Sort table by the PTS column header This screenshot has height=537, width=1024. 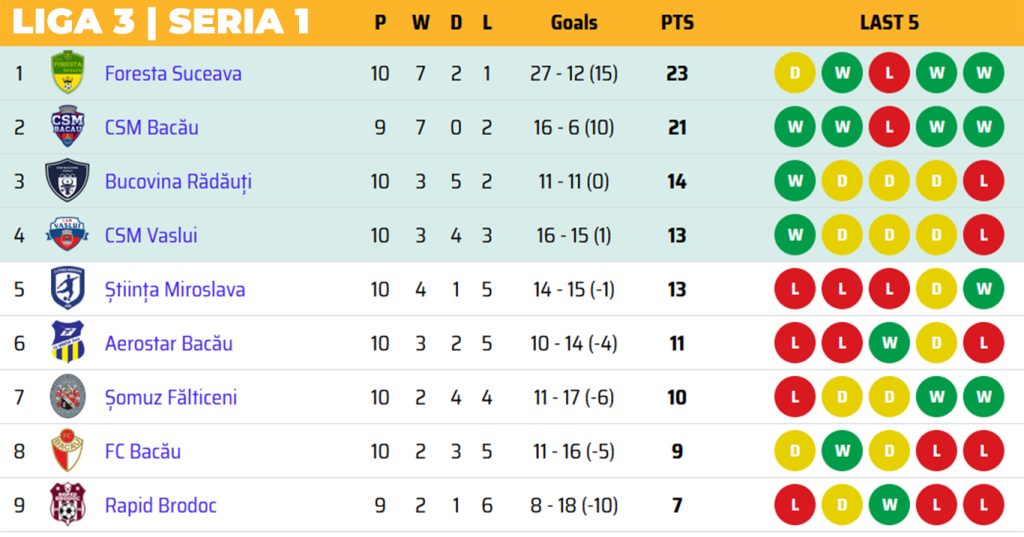(x=677, y=22)
